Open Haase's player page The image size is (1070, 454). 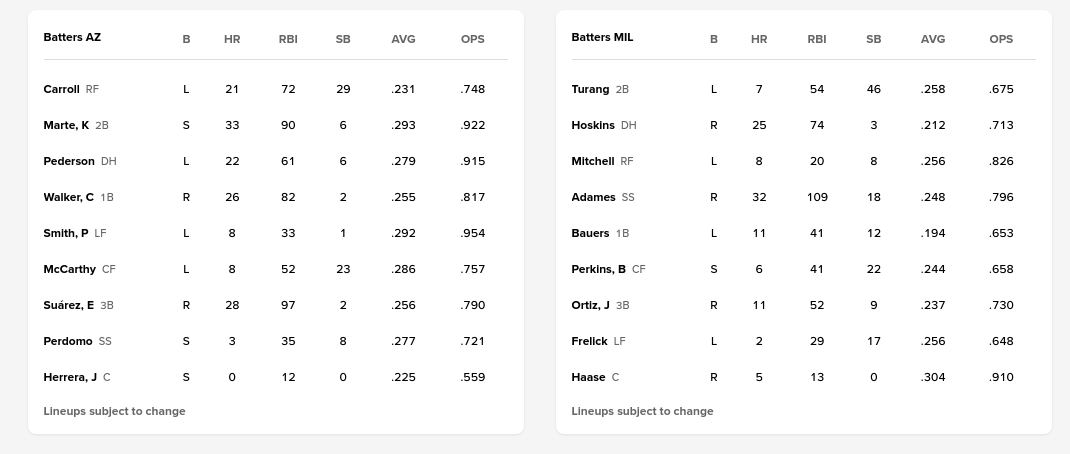[x=588, y=377]
